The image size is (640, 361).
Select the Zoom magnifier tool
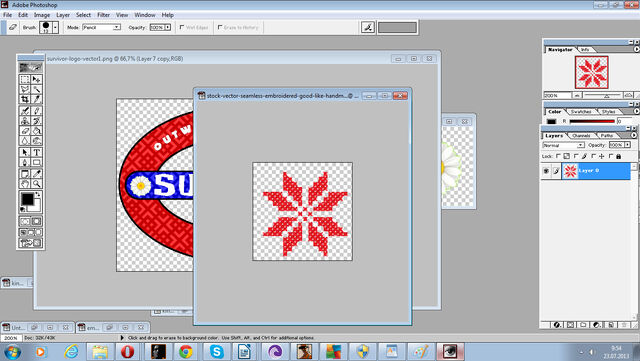36,184
